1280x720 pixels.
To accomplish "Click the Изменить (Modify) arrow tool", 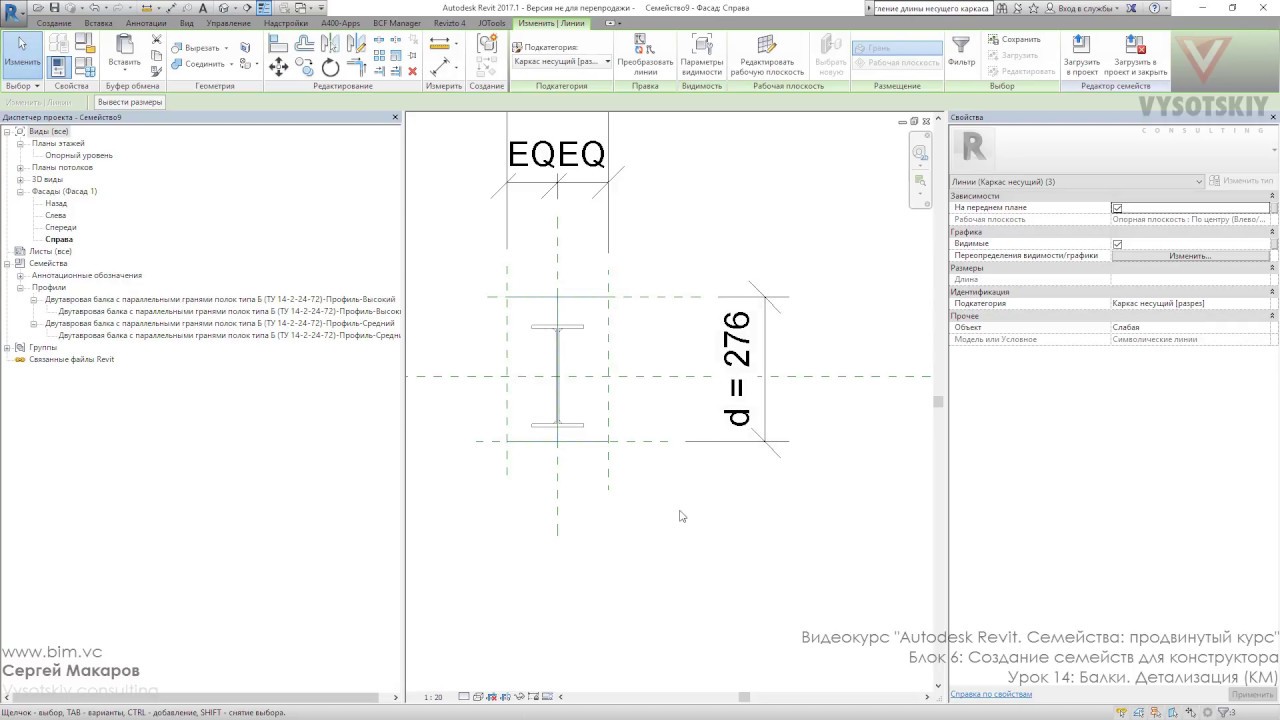I will pos(22,53).
